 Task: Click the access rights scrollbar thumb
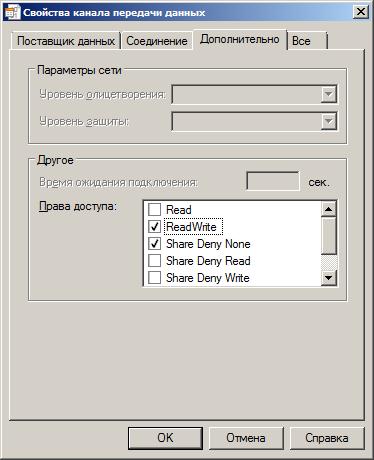[329, 235]
